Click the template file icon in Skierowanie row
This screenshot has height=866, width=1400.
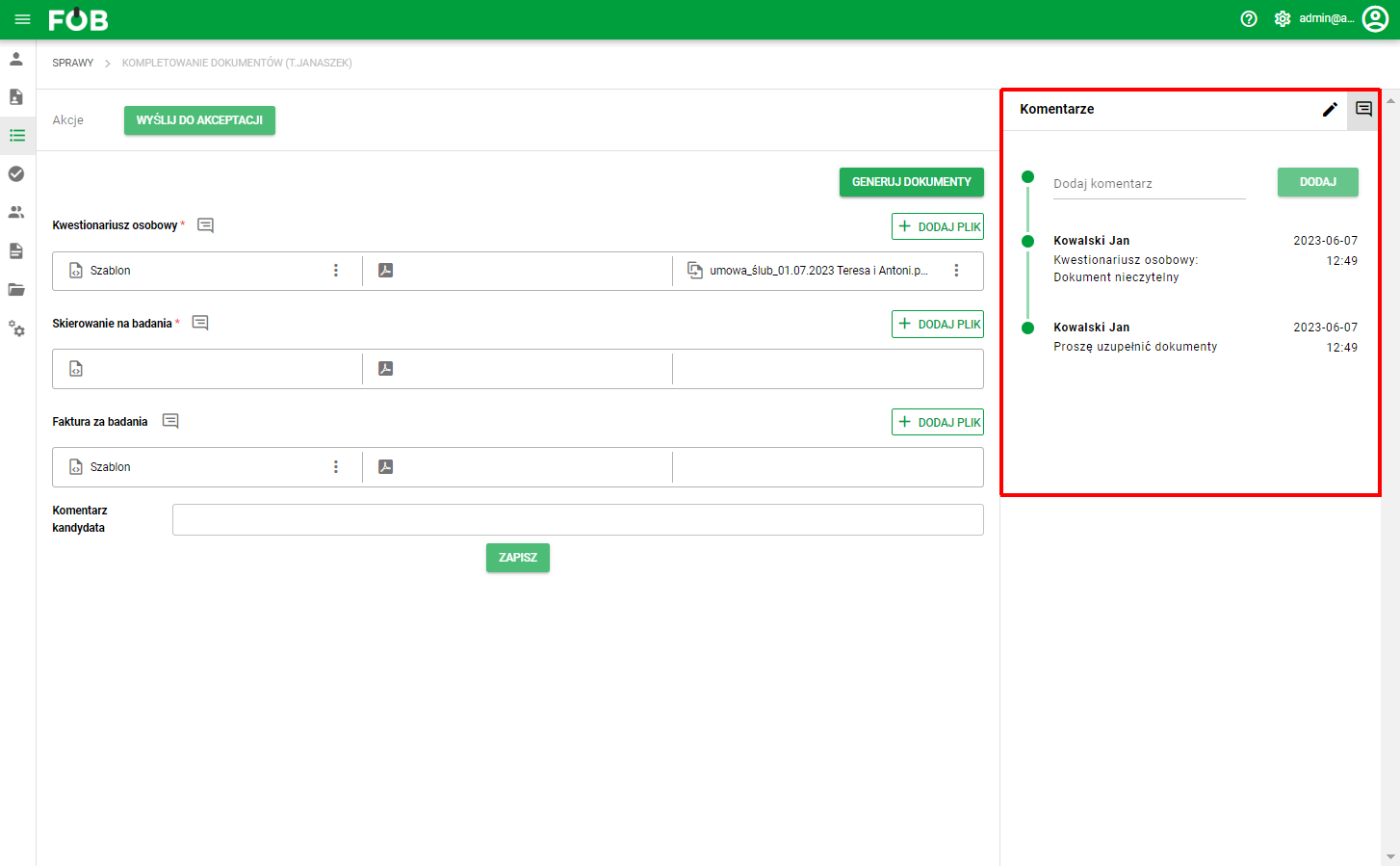click(76, 369)
